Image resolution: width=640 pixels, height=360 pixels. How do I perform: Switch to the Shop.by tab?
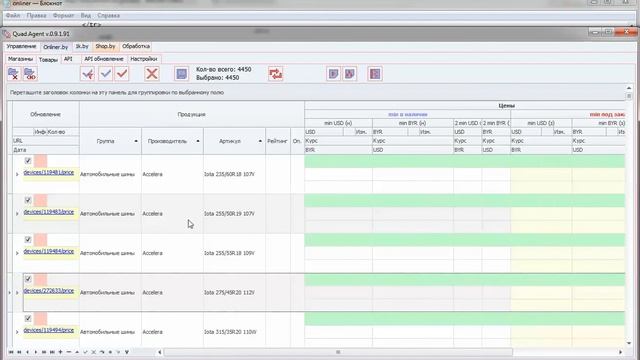click(105, 47)
